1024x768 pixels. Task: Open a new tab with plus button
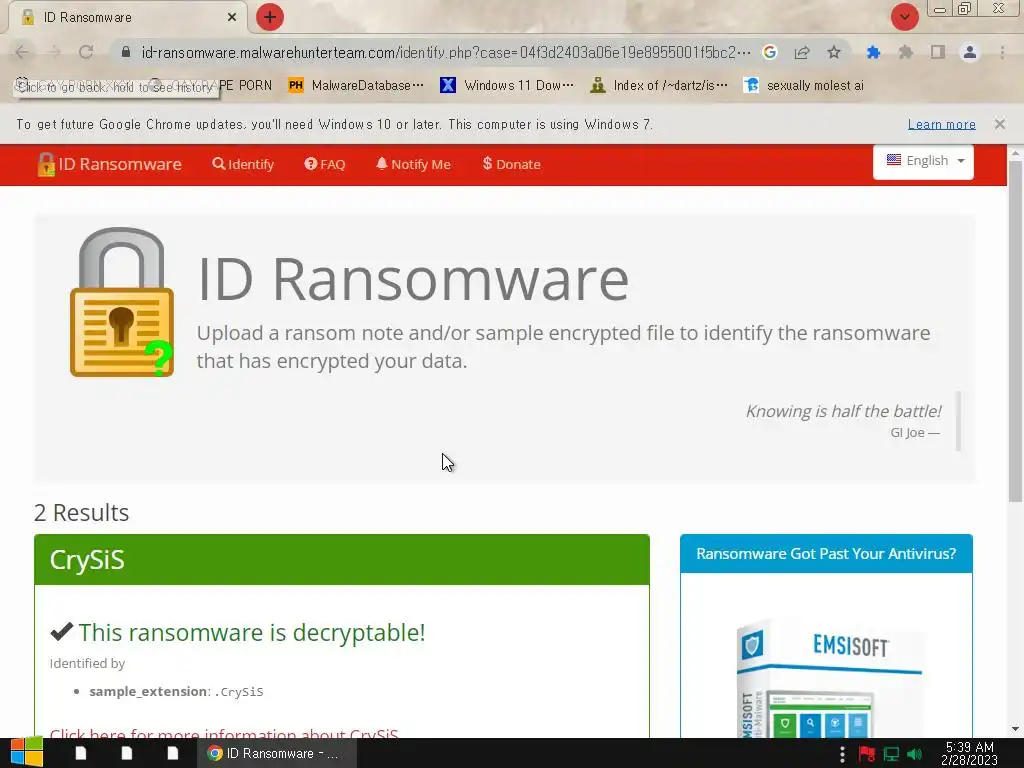[x=270, y=17]
